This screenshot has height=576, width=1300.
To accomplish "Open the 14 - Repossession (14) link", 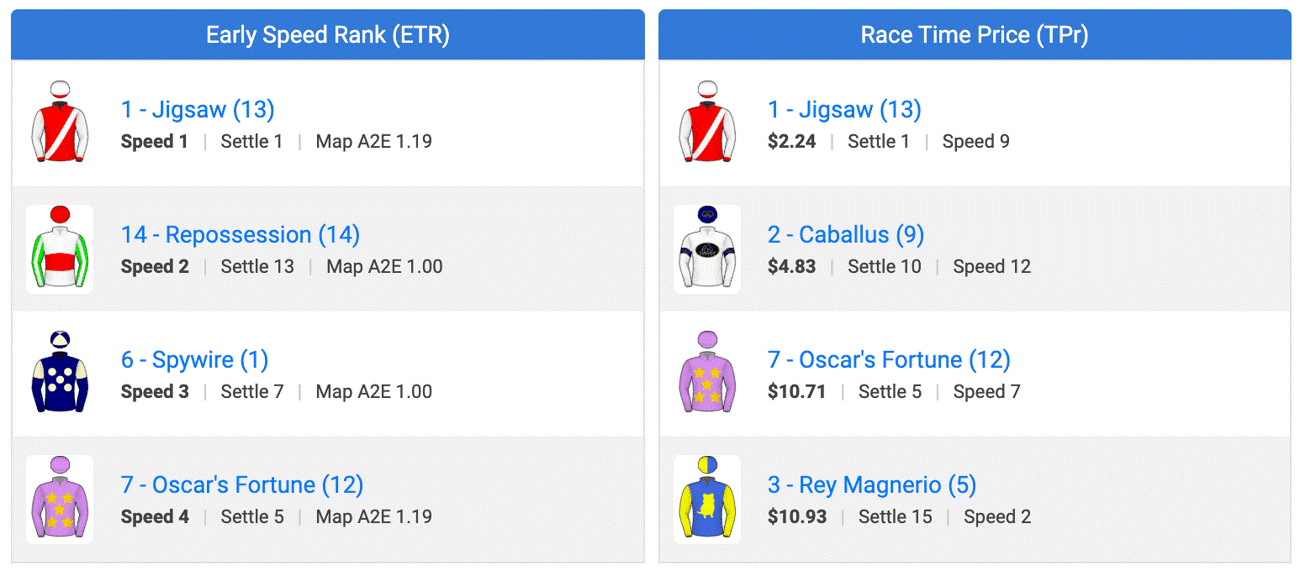I will (x=240, y=235).
